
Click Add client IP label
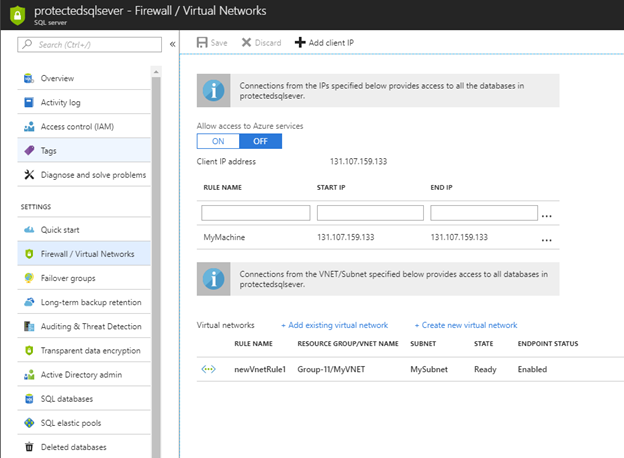tap(331, 43)
